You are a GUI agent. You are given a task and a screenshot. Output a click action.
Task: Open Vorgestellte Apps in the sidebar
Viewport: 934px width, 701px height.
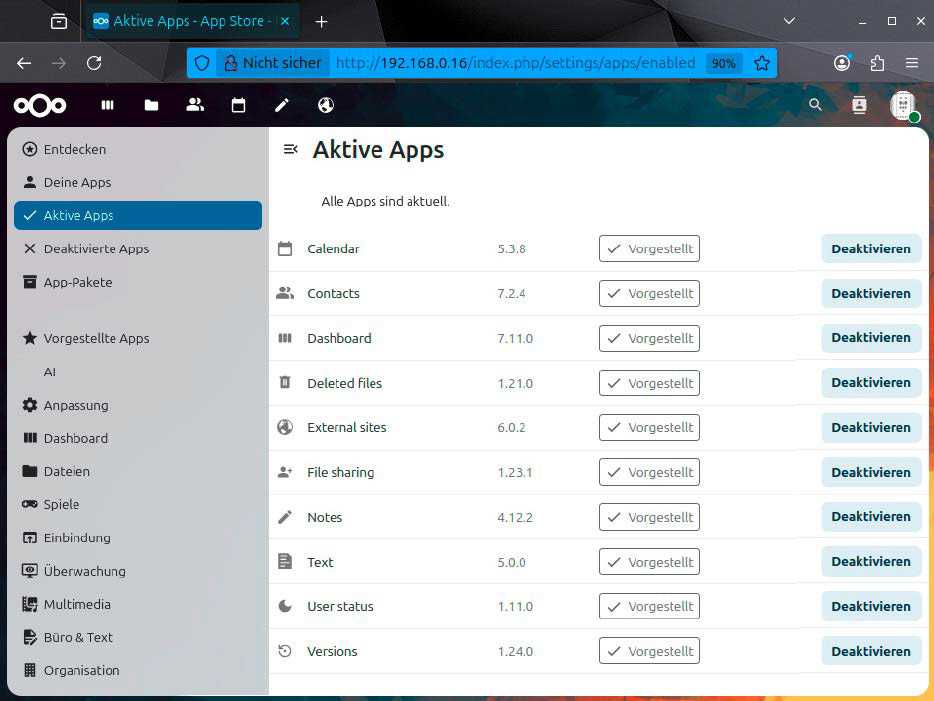pos(138,338)
